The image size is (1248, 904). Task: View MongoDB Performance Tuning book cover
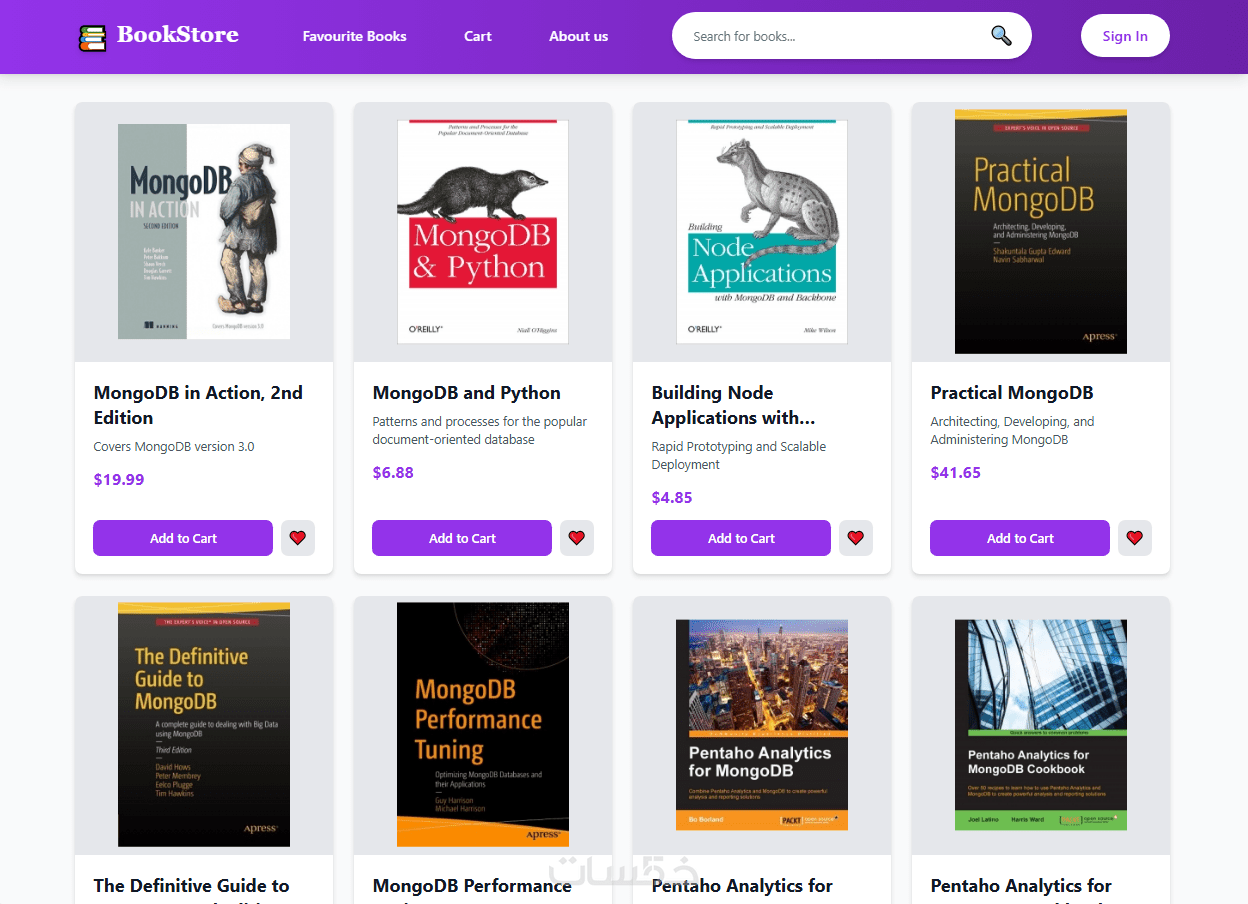tap(483, 724)
